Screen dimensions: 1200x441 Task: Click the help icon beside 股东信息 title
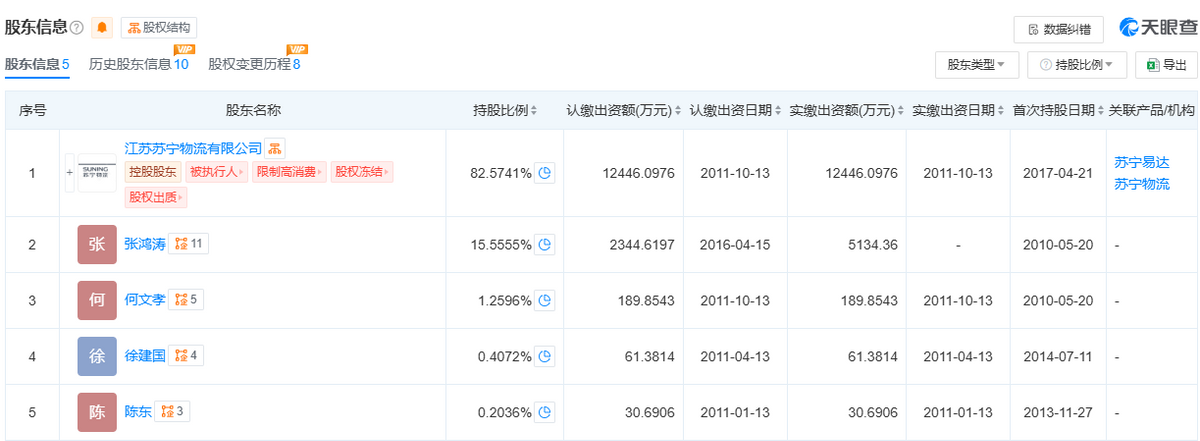click(77, 28)
